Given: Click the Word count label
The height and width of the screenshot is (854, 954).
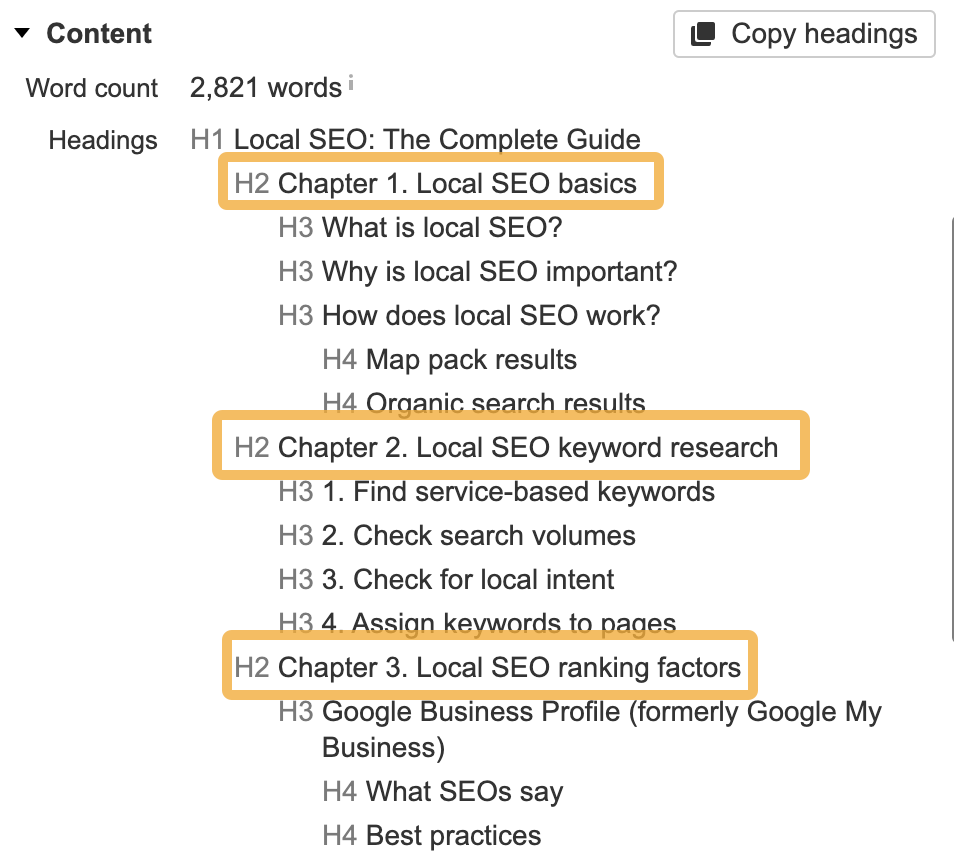Looking at the screenshot, I should [91, 88].
